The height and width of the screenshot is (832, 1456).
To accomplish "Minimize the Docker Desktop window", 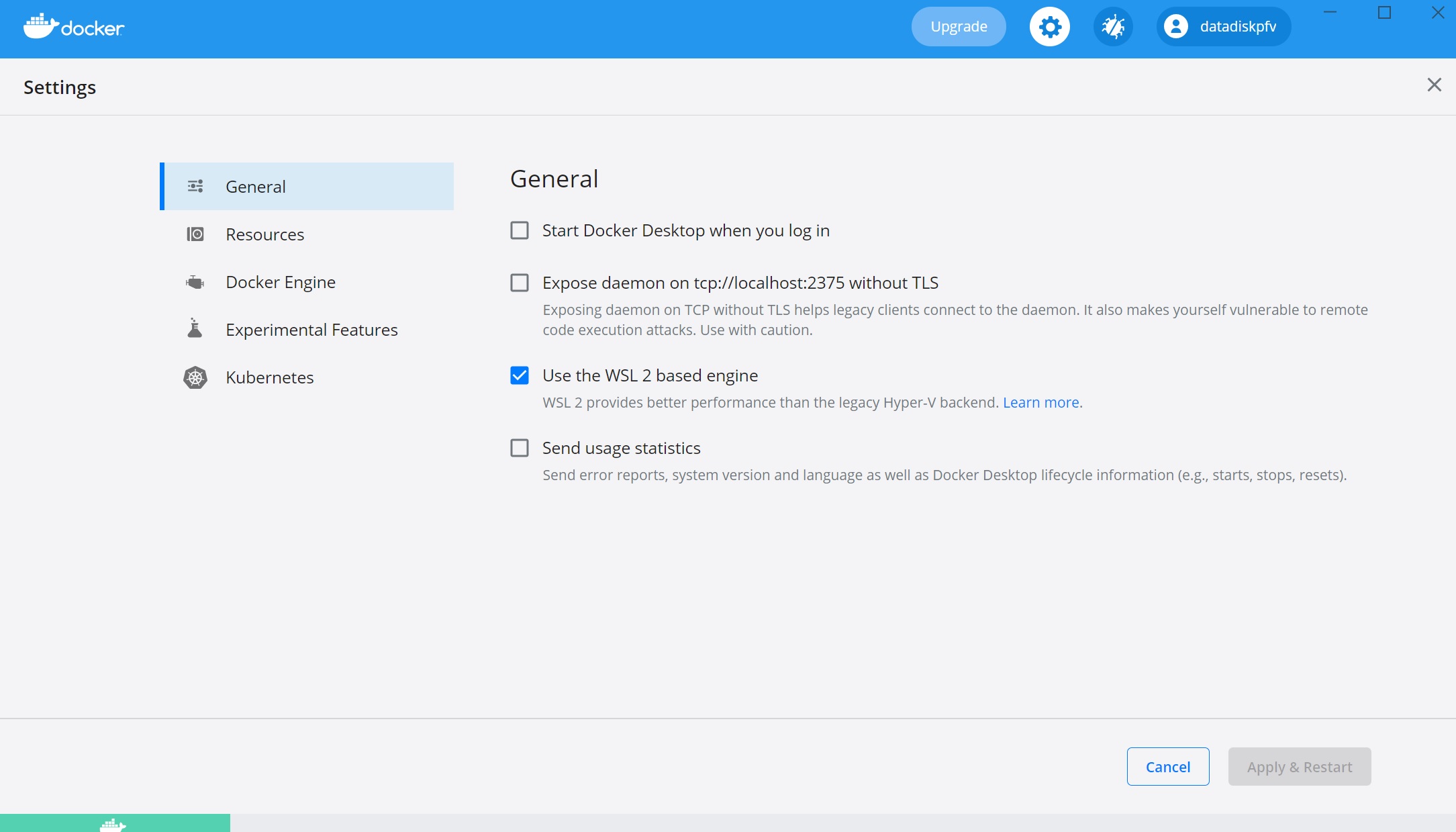I will [1330, 12].
